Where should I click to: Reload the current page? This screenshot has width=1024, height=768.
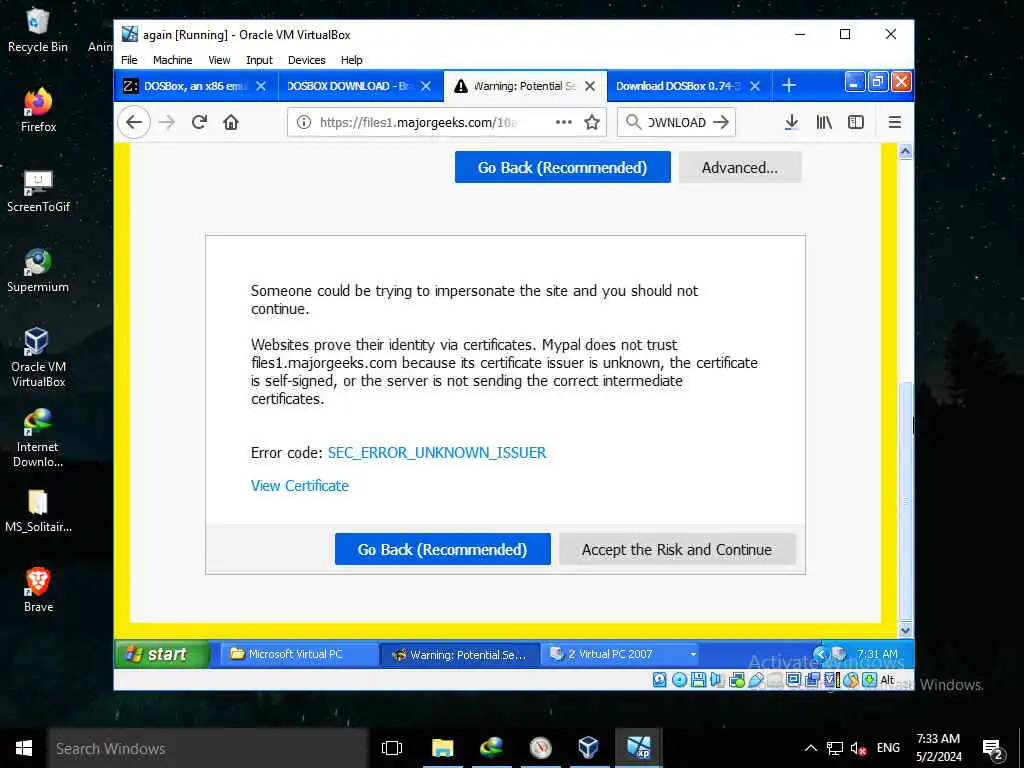click(199, 122)
